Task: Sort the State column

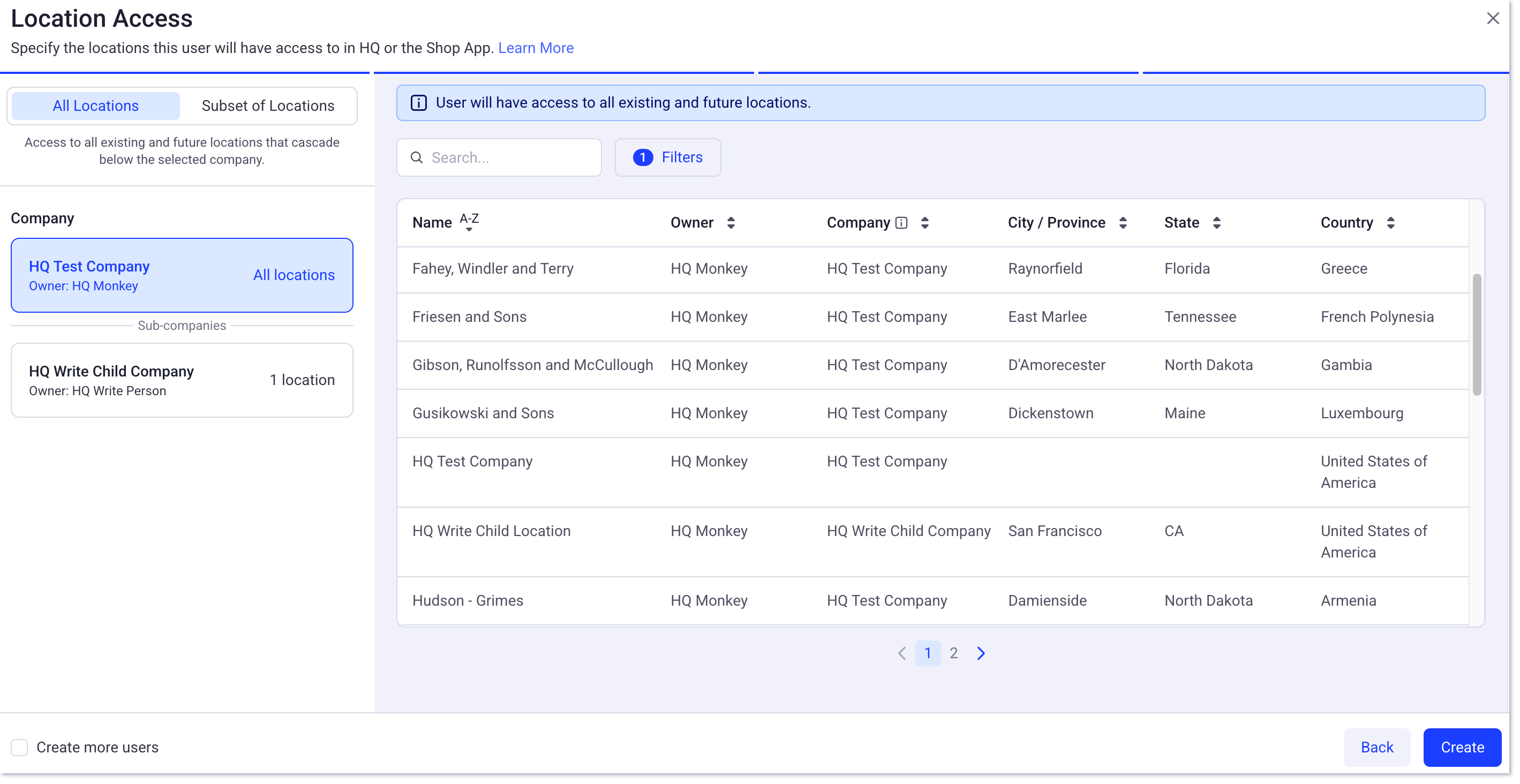Action: [1217, 223]
